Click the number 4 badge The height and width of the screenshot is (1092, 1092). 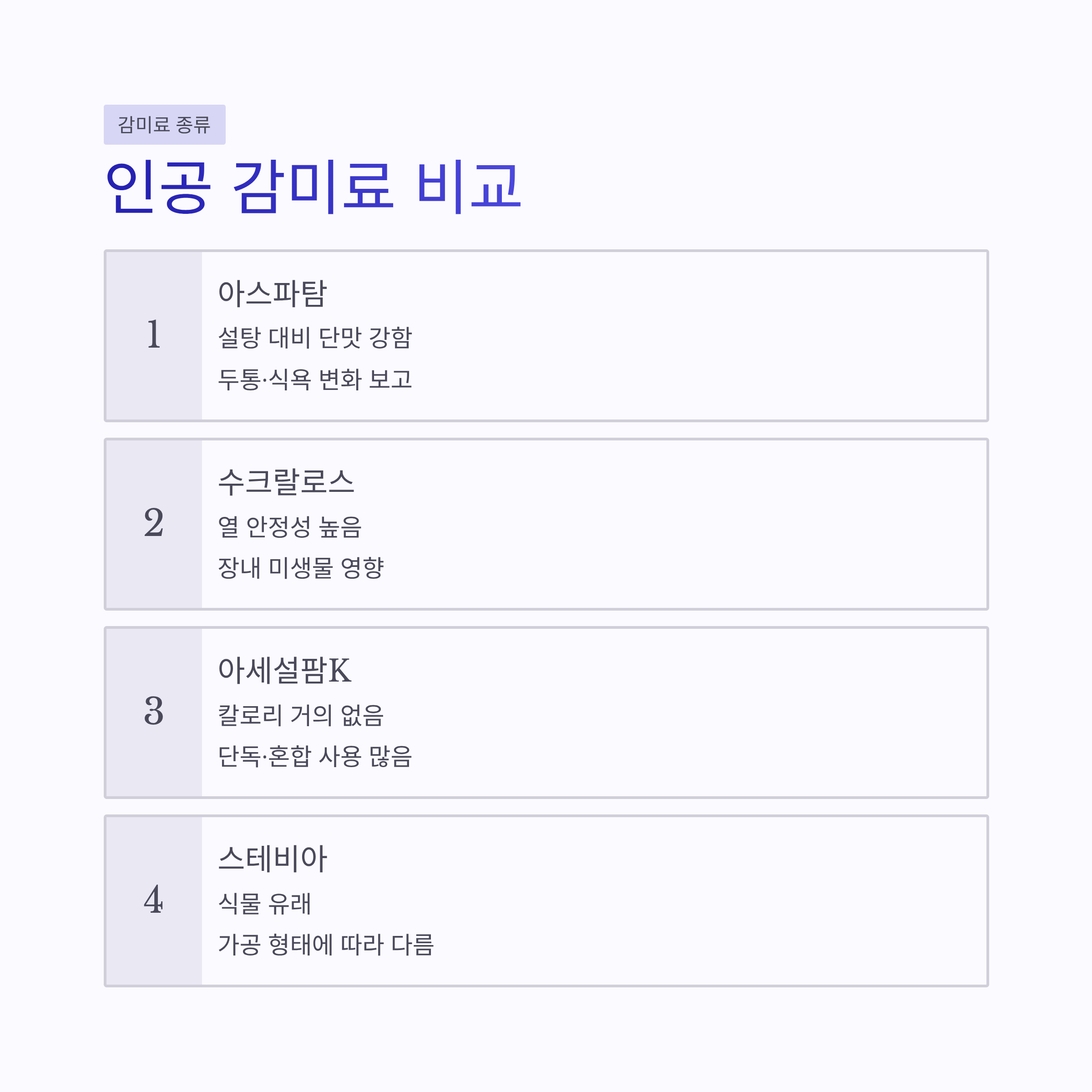coord(154,901)
